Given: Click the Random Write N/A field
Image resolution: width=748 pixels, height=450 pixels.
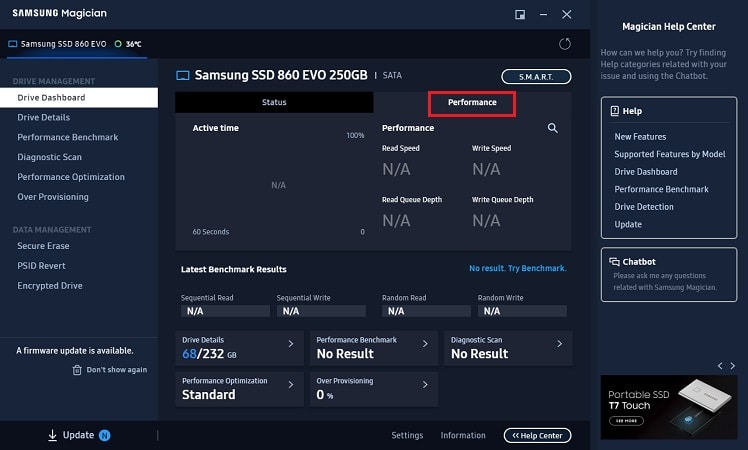Looking at the screenshot, I should click(522, 311).
